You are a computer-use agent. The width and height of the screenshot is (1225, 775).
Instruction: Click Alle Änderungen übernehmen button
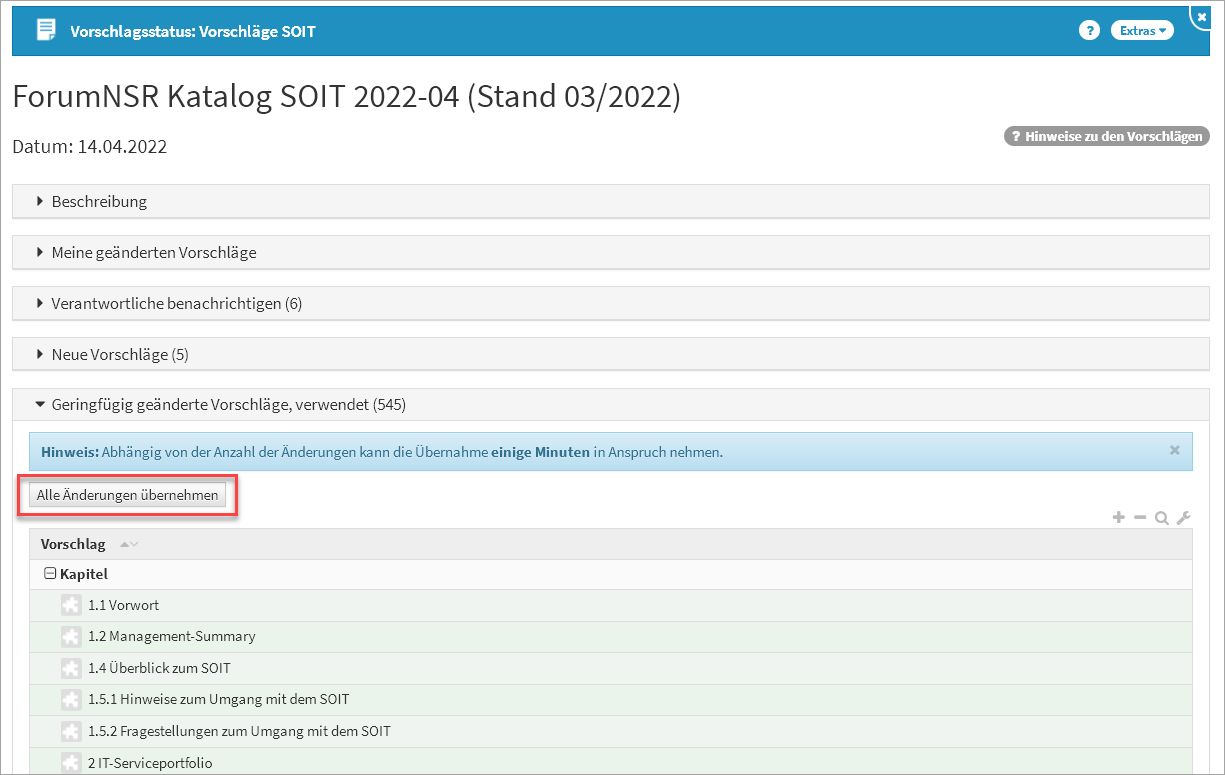tap(127, 496)
